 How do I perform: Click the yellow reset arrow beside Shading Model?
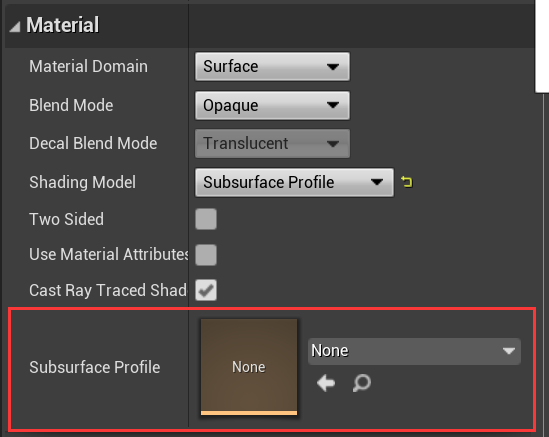[406, 182]
